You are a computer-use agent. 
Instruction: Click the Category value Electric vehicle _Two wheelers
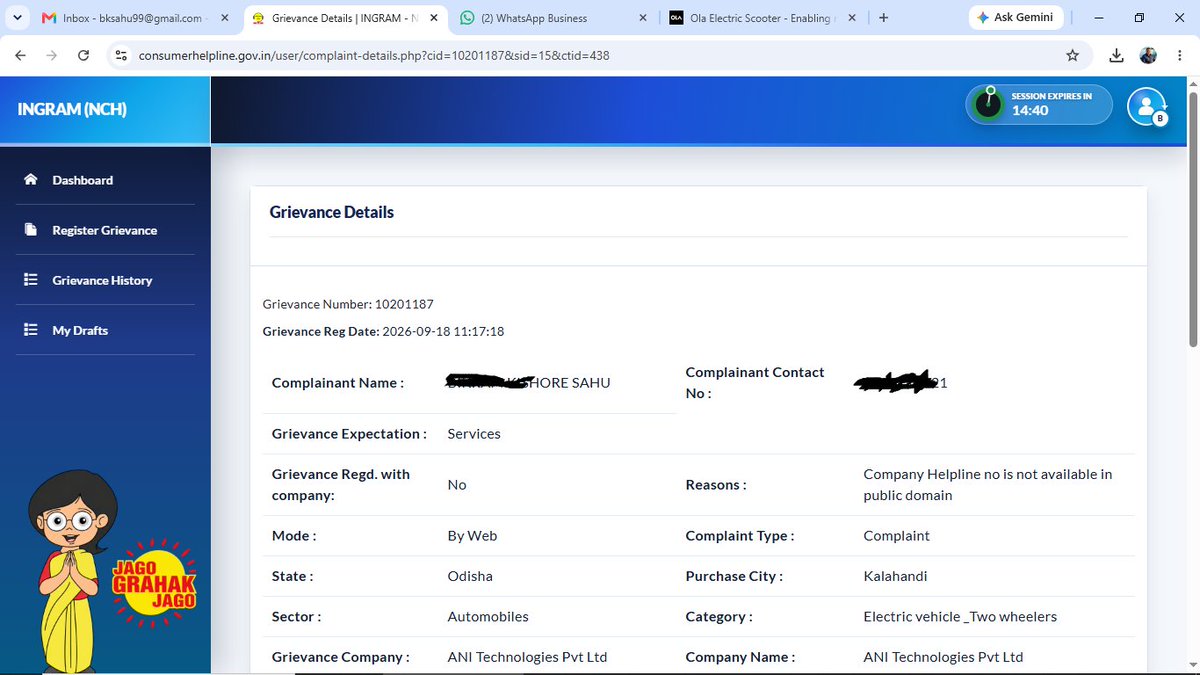point(960,617)
